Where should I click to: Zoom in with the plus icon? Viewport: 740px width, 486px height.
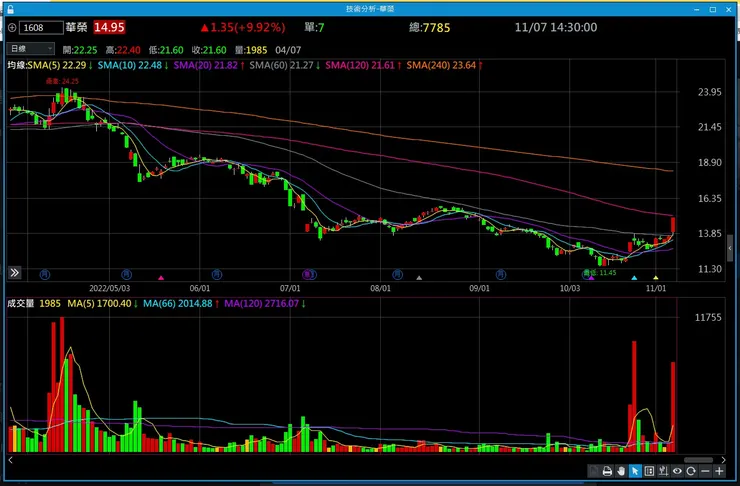click(x=719, y=471)
